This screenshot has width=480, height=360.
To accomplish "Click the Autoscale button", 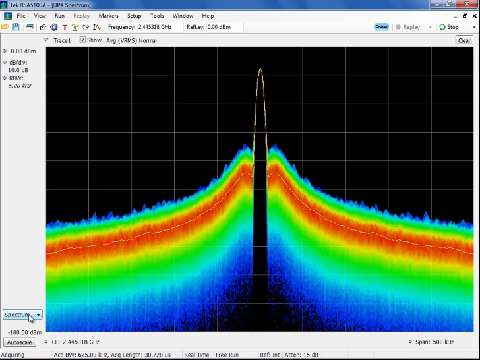I will [19, 342].
